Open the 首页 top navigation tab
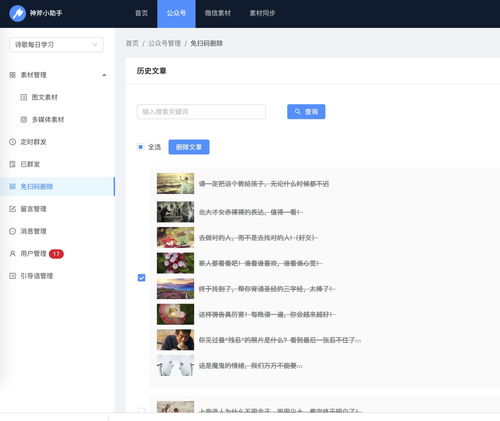This screenshot has width=500, height=421. (x=141, y=13)
